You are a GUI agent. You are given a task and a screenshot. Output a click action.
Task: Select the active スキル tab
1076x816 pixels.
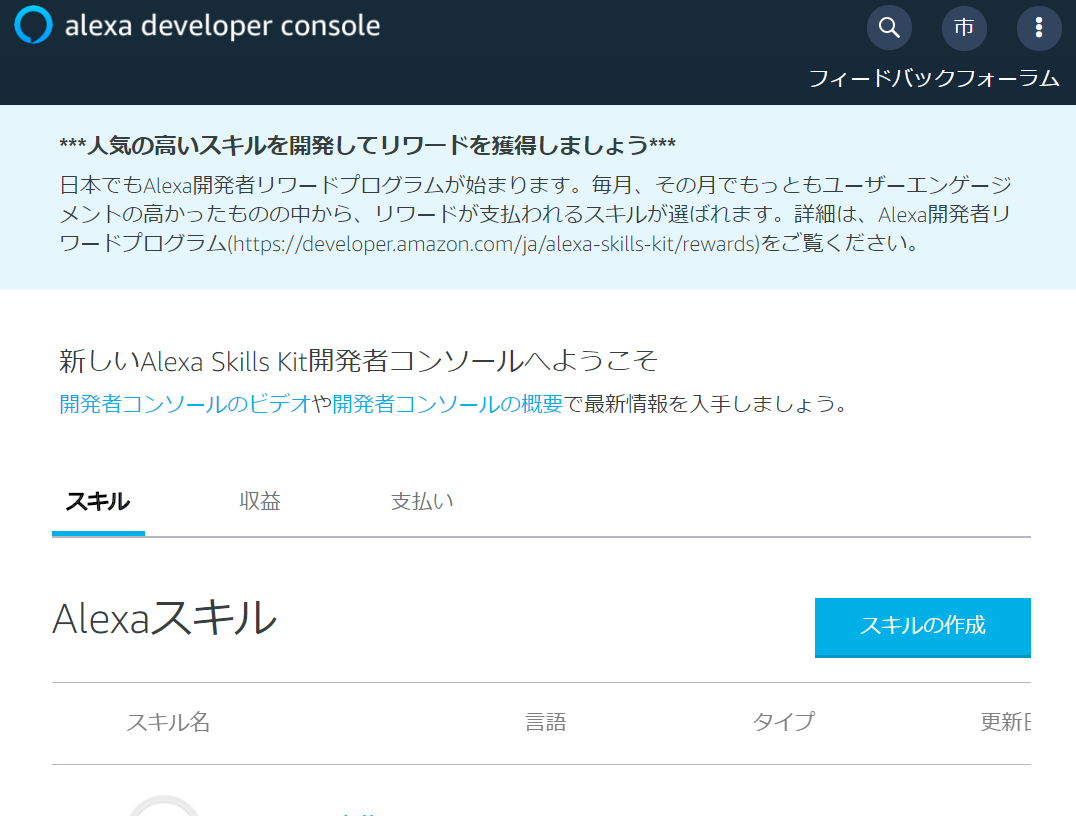(x=98, y=502)
